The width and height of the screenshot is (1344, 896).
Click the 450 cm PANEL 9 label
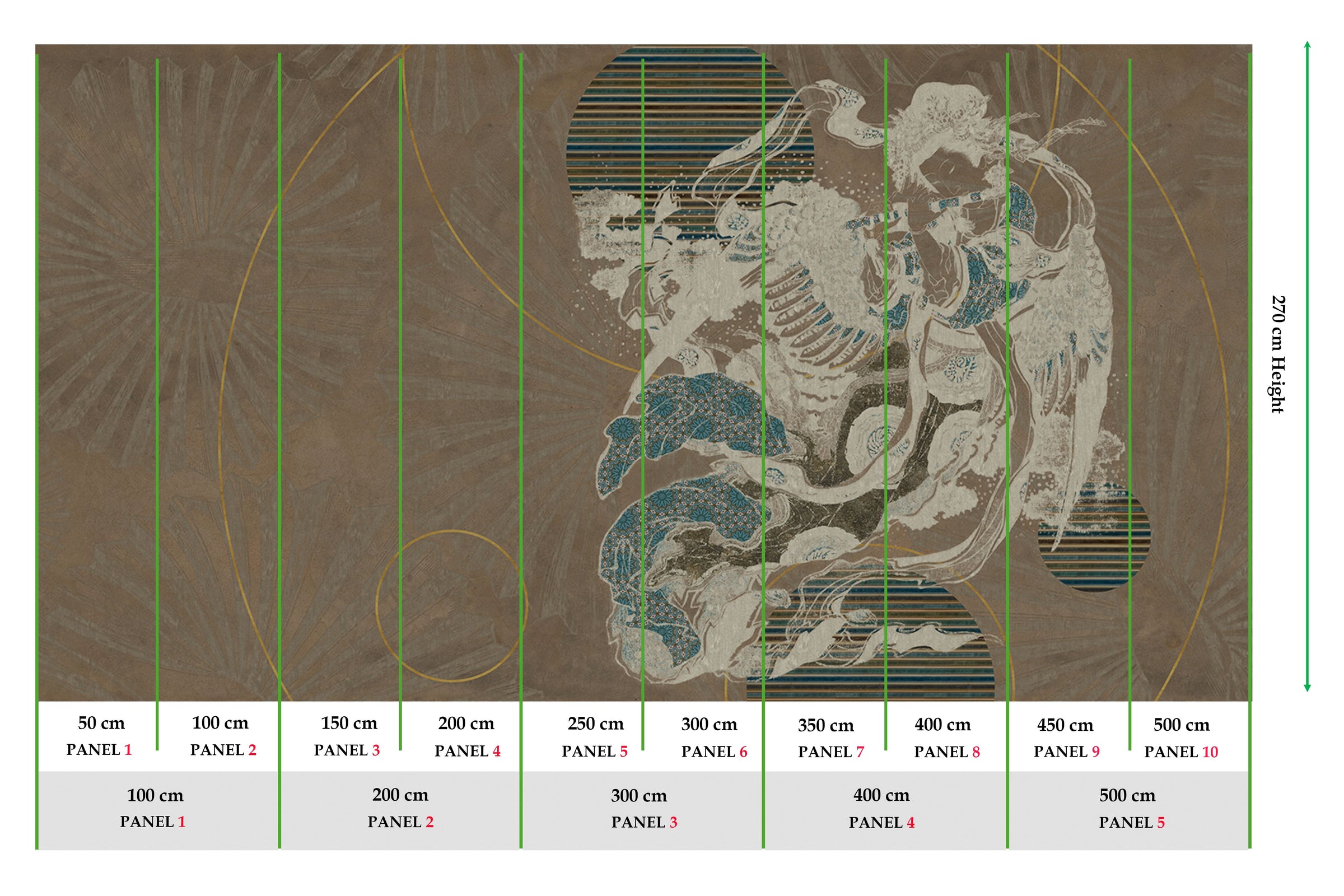tap(1066, 738)
